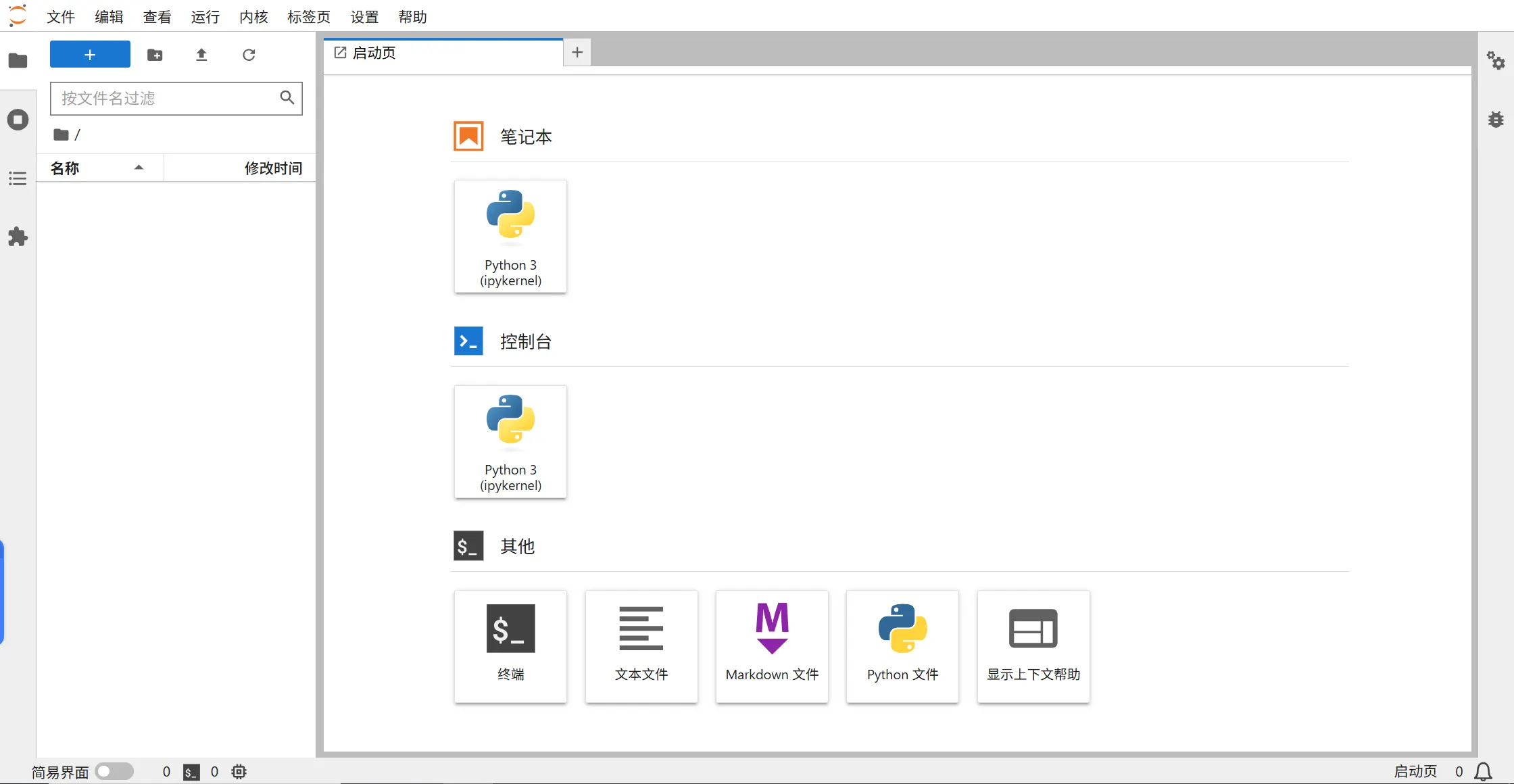Image resolution: width=1514 pixels, height=784 pixels.
Task: Show the table of contents panel
Action: coord(18,178)
